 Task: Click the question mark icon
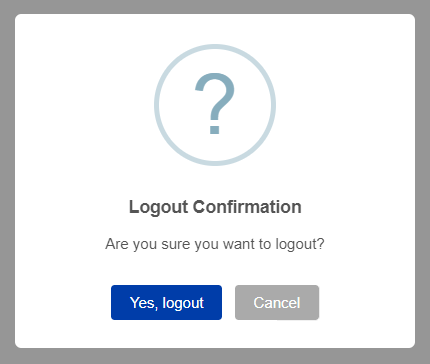click(x=215, y=105)
